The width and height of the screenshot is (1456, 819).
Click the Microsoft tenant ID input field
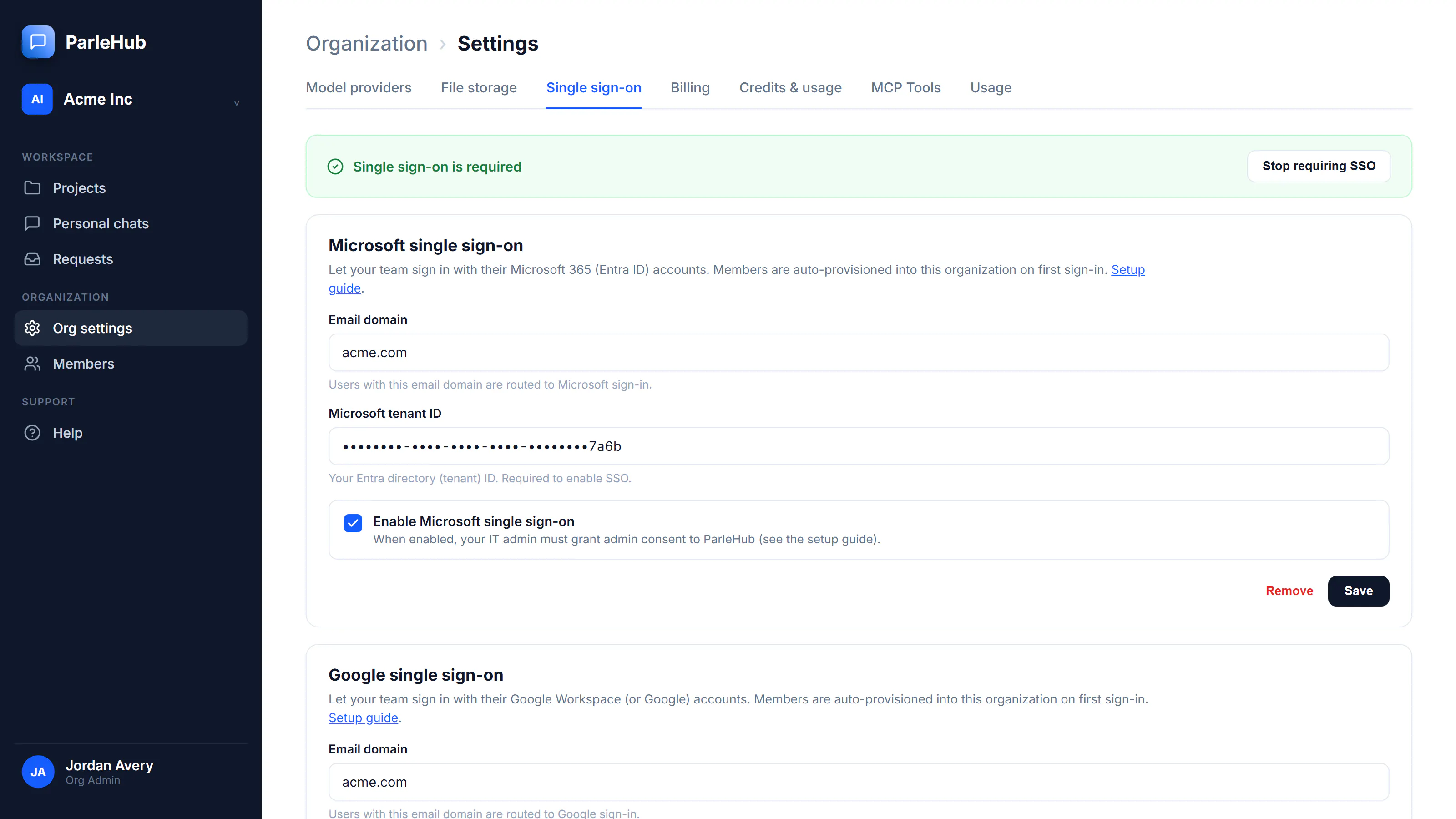coord(859,446)
